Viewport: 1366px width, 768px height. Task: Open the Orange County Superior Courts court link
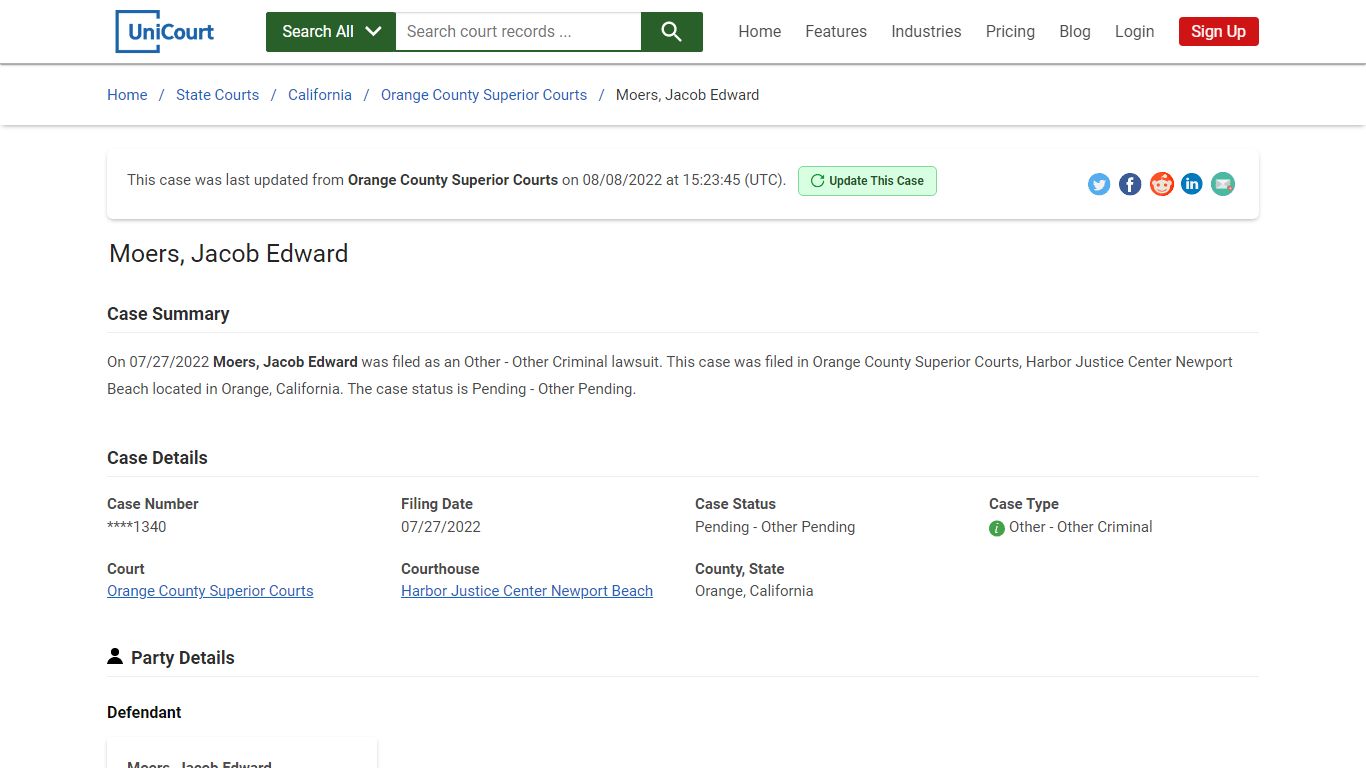pos(210,591)
